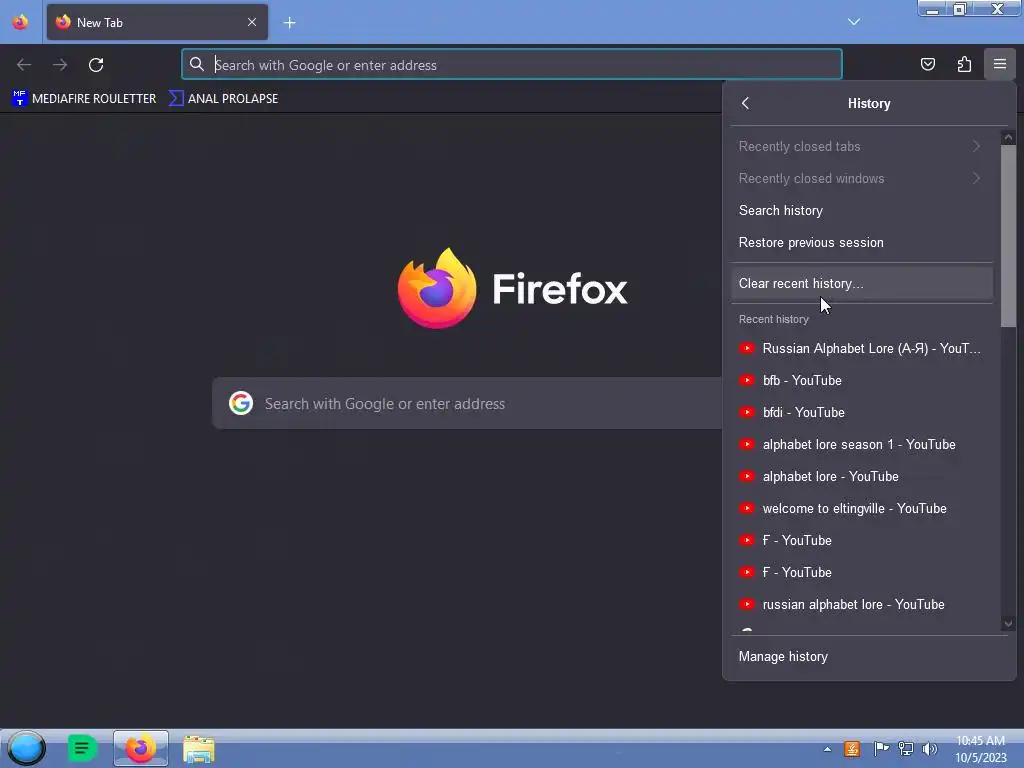Click the Google G logo in search box

pyautogui.click(x=241, y=403)
